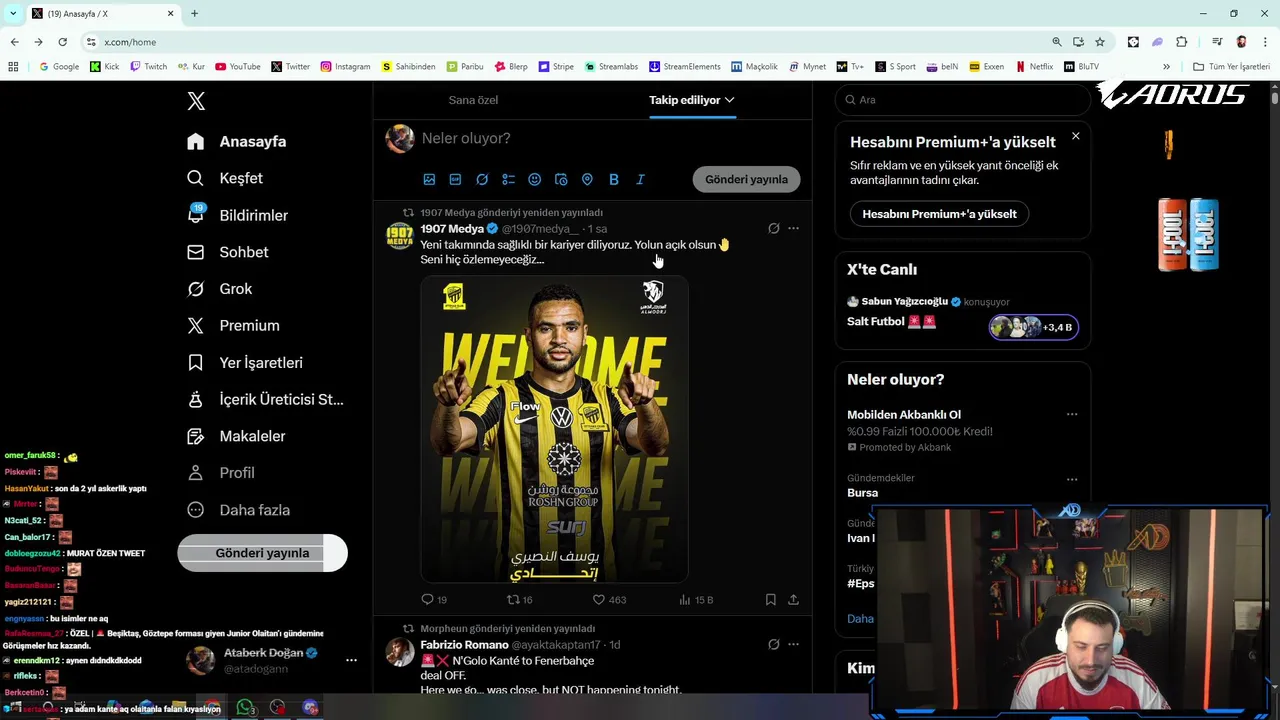The height and width of the screenshot is (720, 1280).
Task: Add GIF to post
Action: pyautogui.click(x=455, y=180)
